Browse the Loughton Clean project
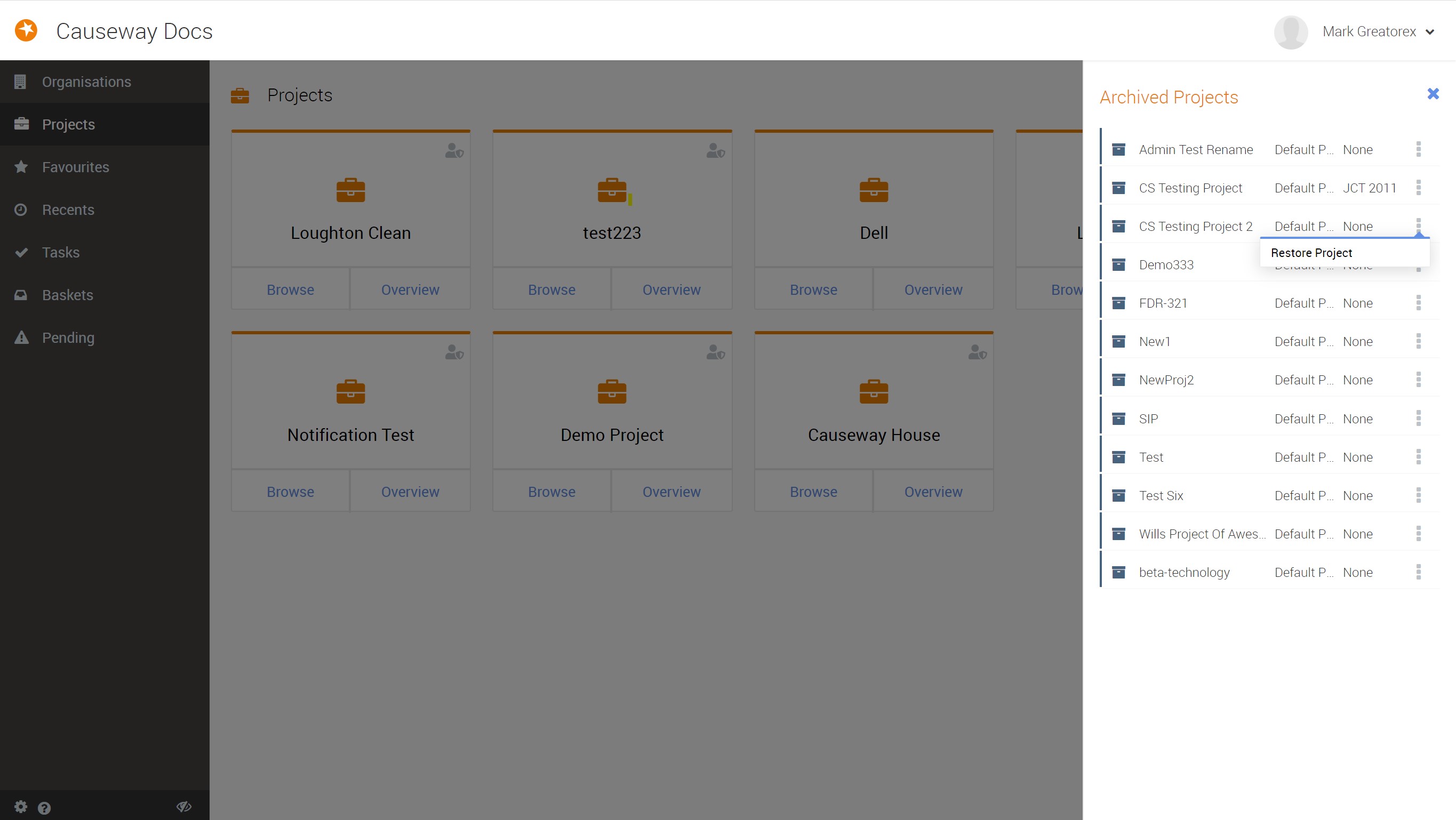 coord(290,289)
